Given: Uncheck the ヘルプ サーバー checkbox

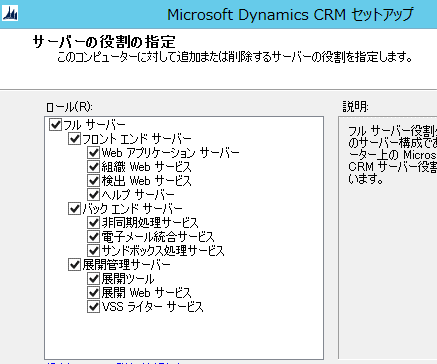Looking at the screenshot, I should [x=94, y=194].
